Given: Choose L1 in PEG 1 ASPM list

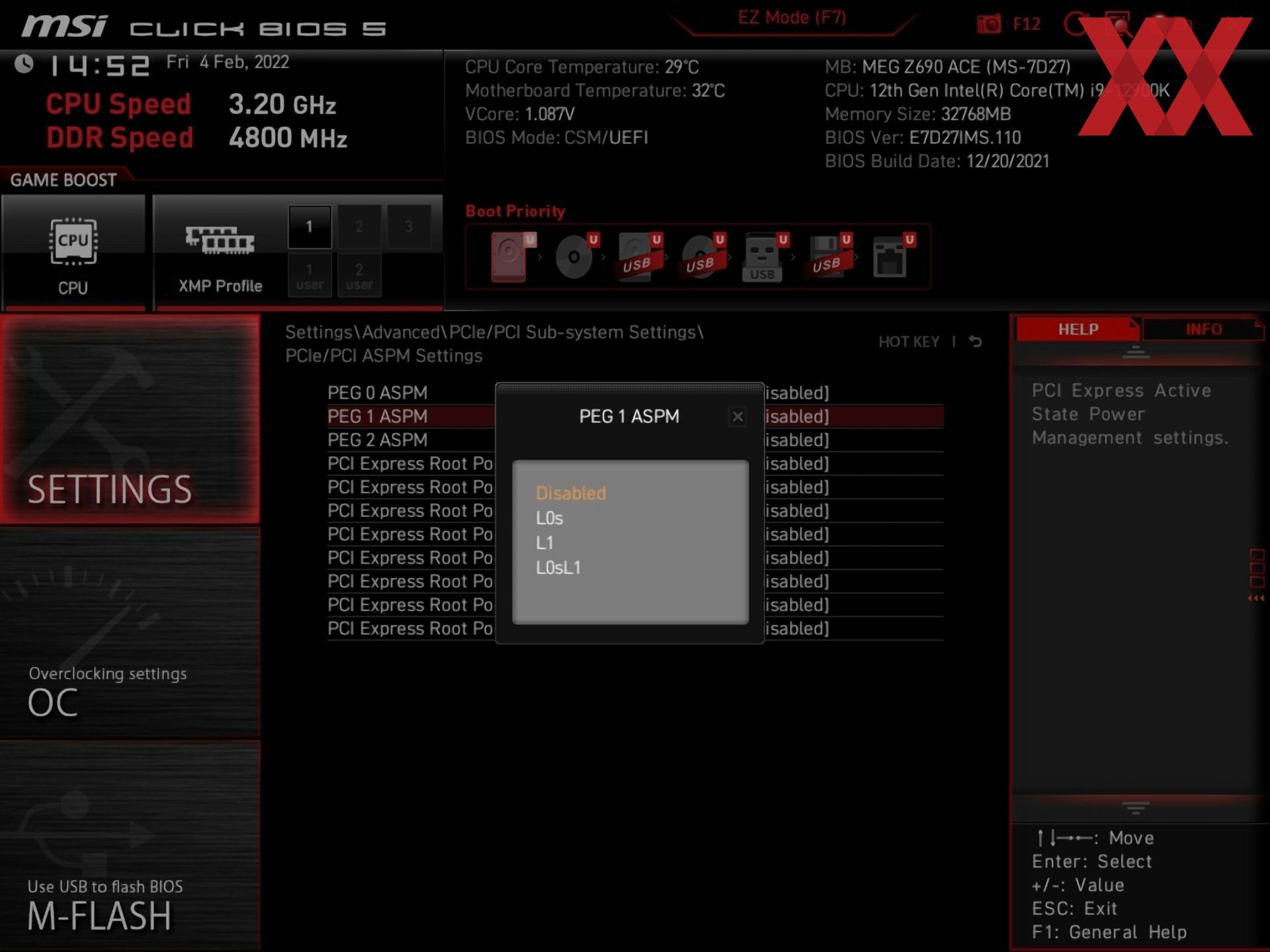Looking at the screenshot, I should pyautogui.click(x=544, y=543).
